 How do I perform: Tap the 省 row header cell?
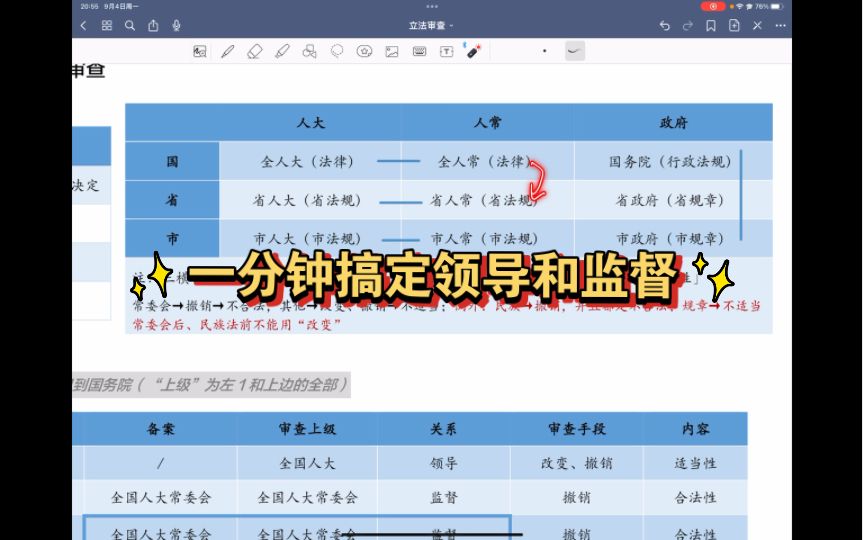[x=172, y=200]
